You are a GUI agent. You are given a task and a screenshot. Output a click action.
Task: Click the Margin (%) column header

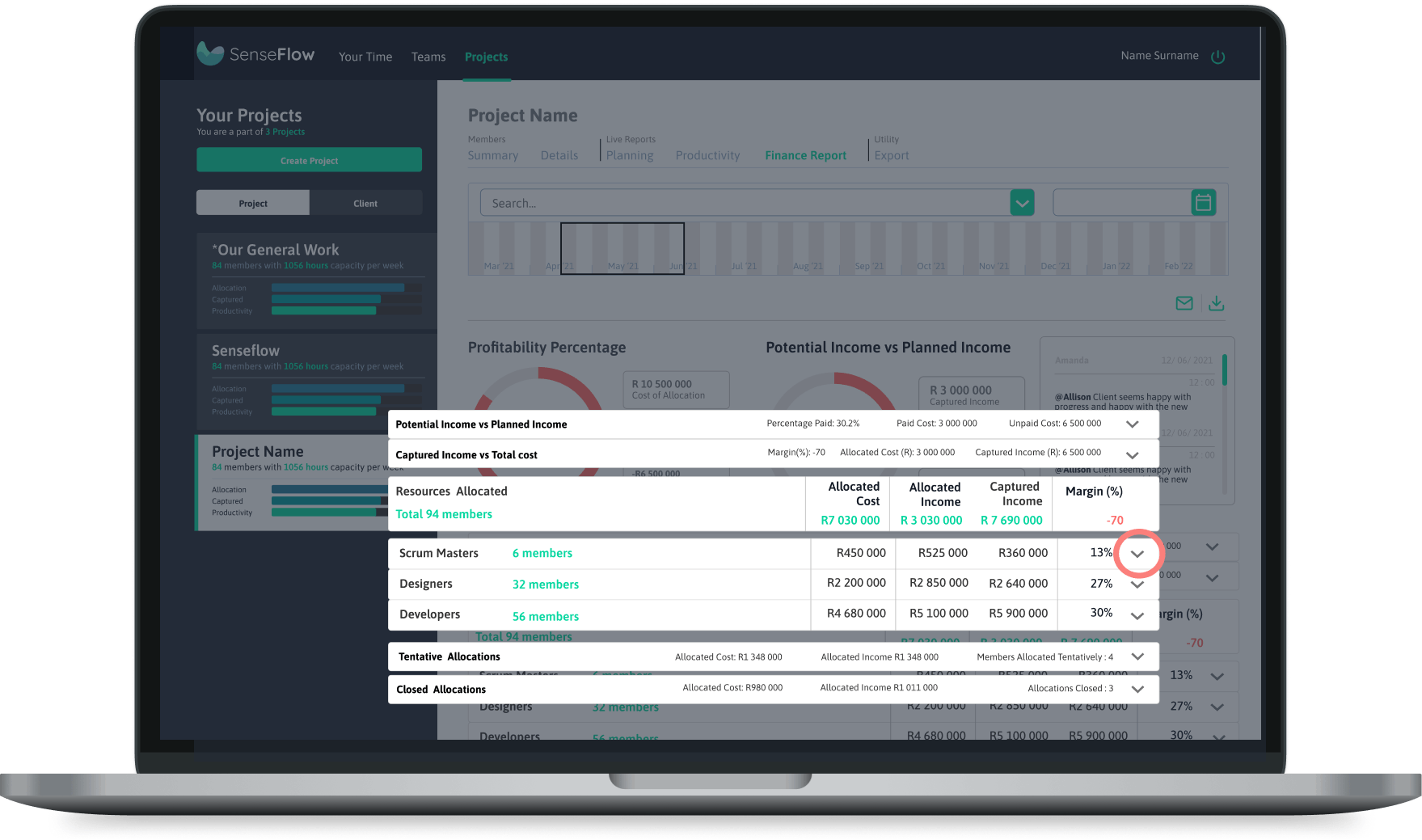pos(1094,492)
